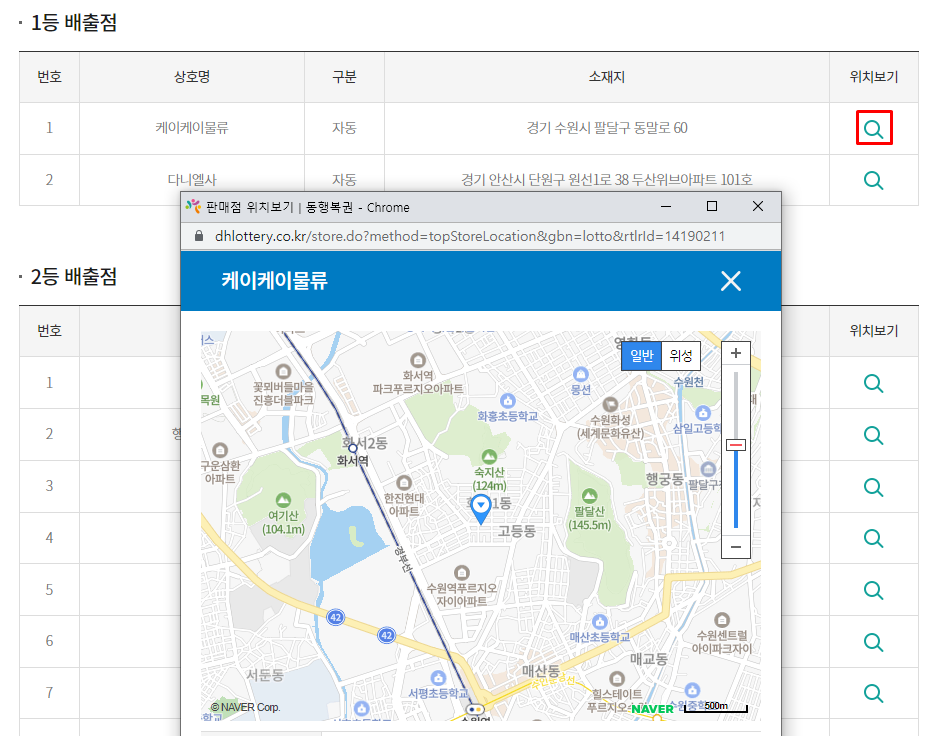This screenshot has width=930, height=736.
Task: Click the map zoom slider handle
Action: (735, 445)
